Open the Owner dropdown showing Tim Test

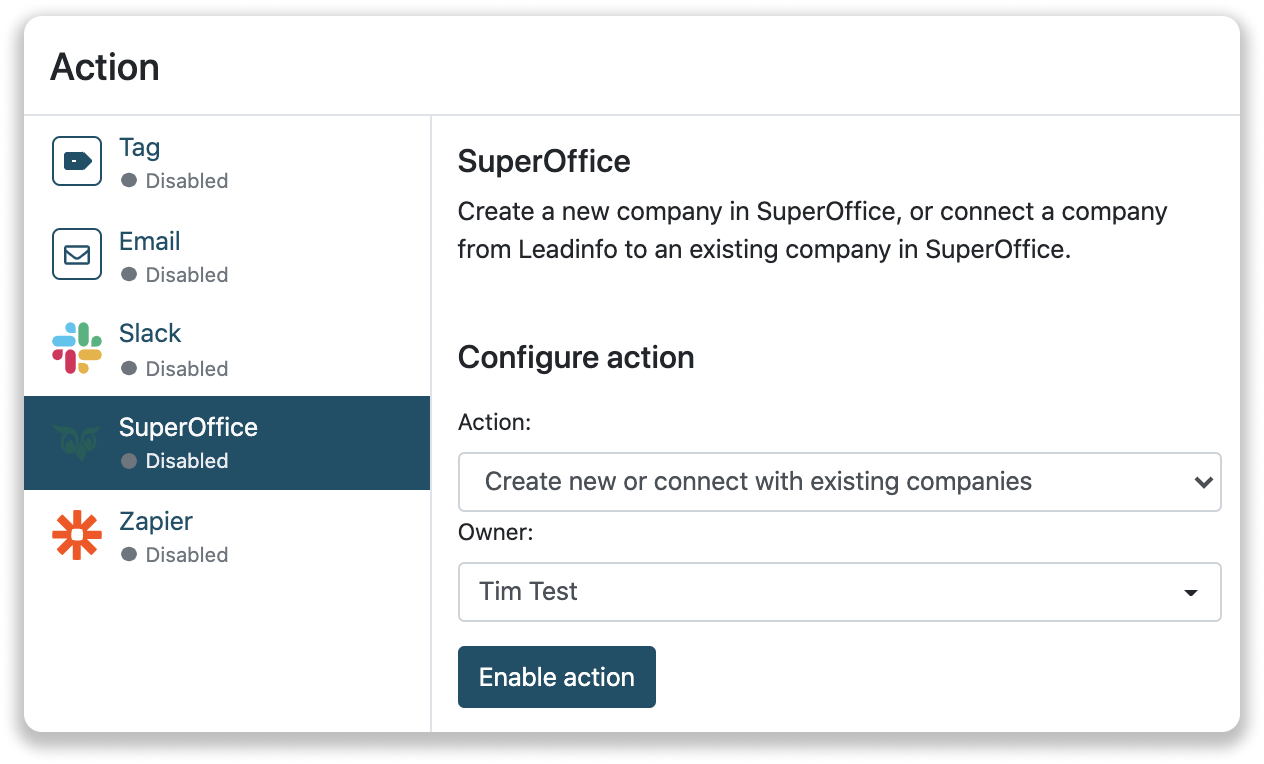pos(839,591)
